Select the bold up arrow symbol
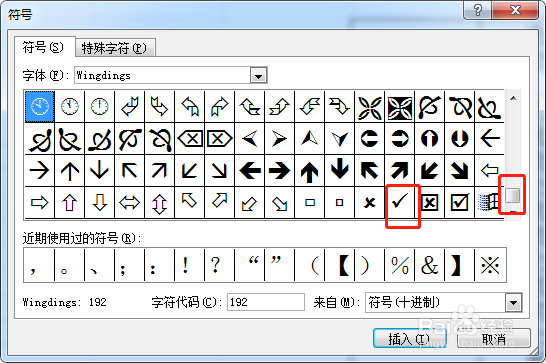 [310, 171]
